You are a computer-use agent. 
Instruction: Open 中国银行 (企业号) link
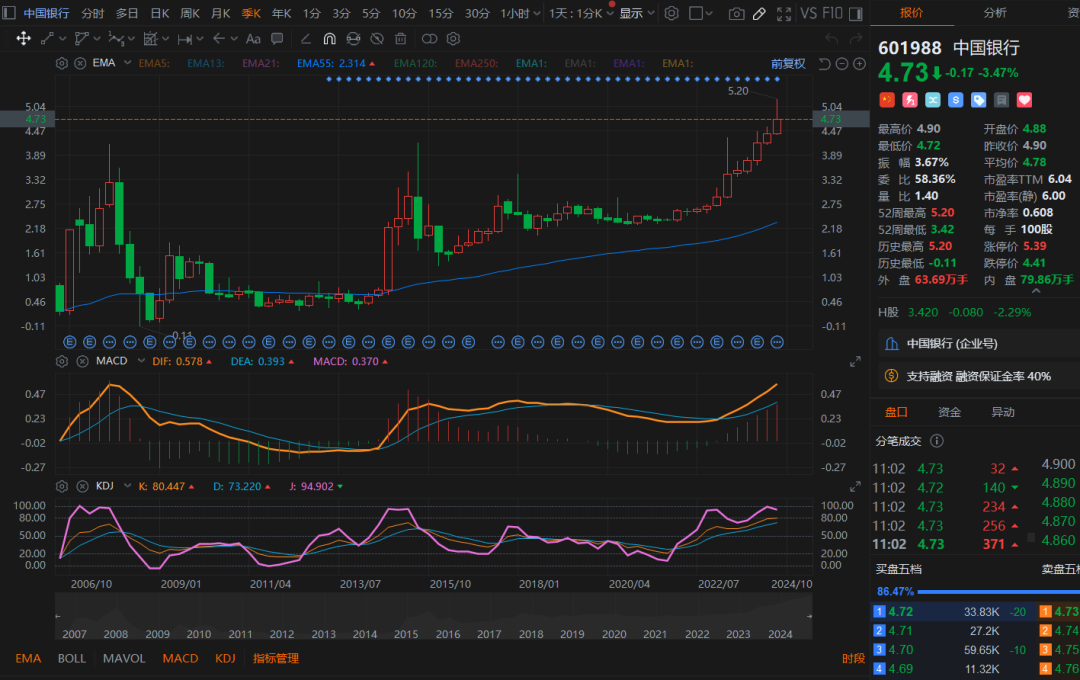951,344
